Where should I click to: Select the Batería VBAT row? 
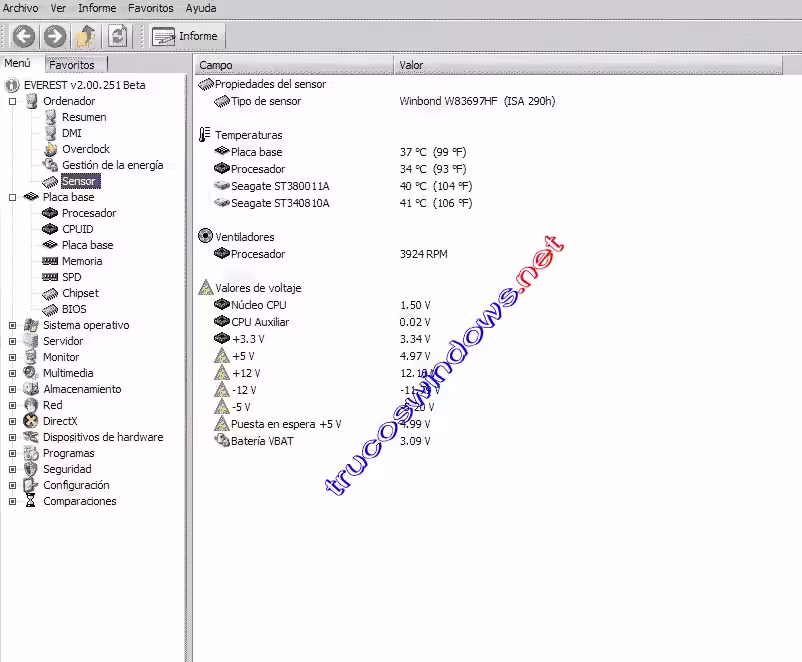pyautogui.click(x=322, y=441)
